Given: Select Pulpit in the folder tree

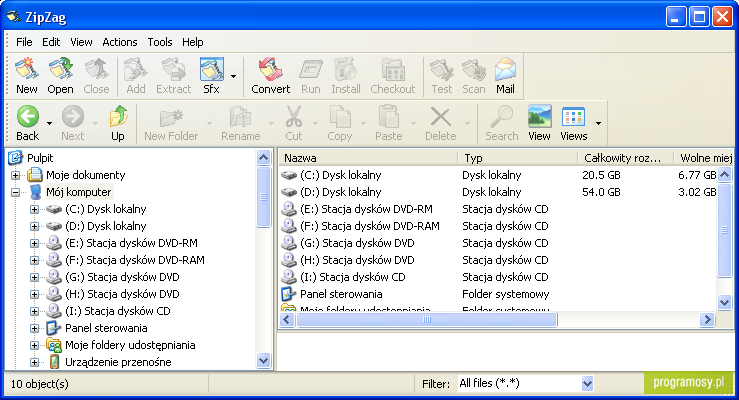Looking at the screenshot, I should (x=40, y=158).
